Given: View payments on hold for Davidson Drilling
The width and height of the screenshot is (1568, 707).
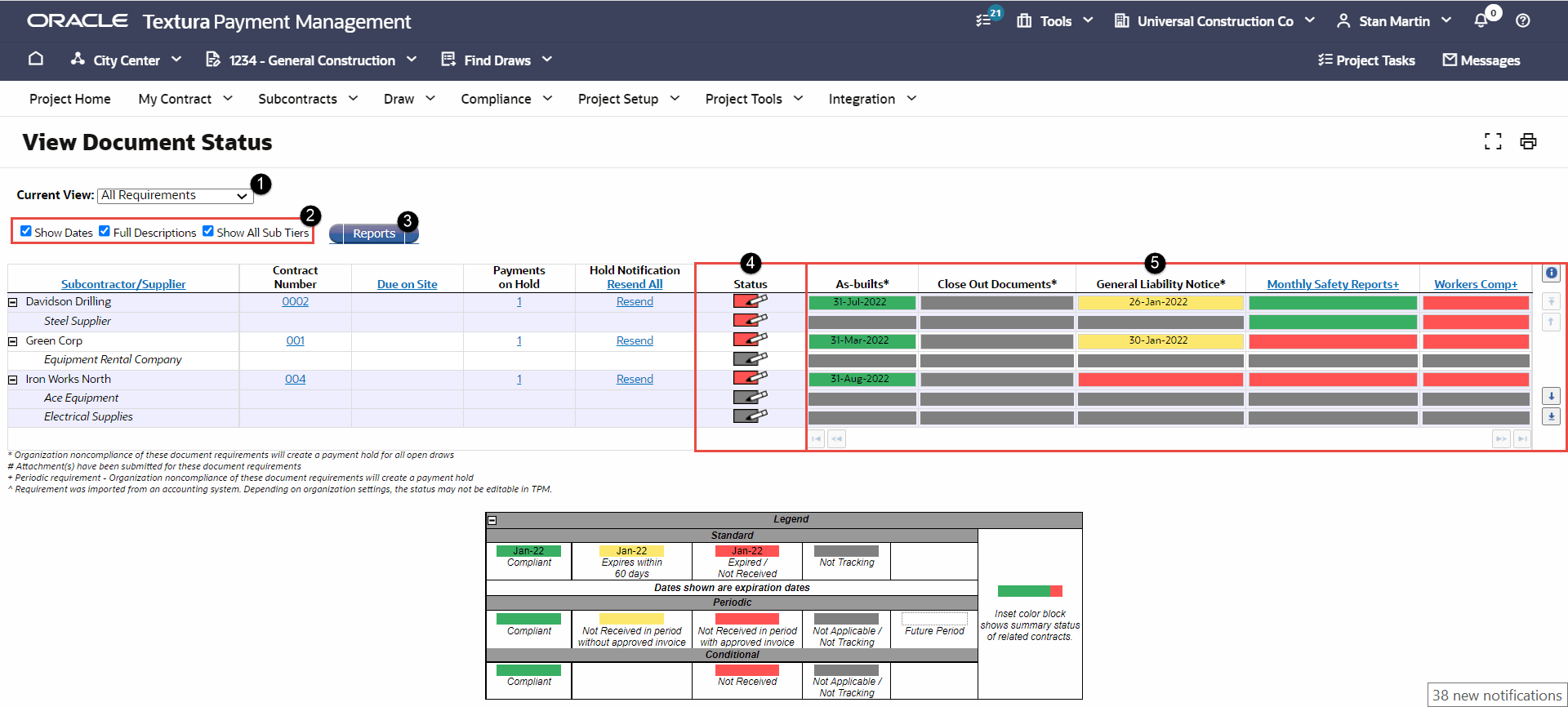Looking at the screenshot, I should coord(519,301).
